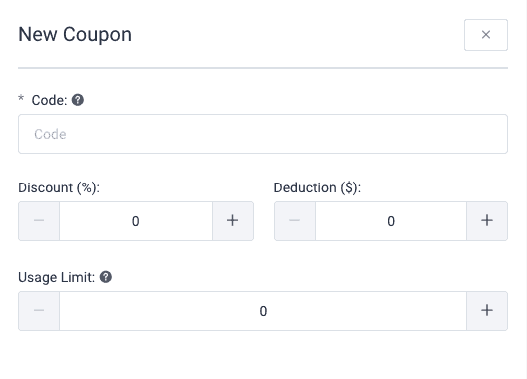Image resolution: width=527 pixels, height=379 pixels.
Task: Click the required asterisk beside Code
Action: pos(21,98)
